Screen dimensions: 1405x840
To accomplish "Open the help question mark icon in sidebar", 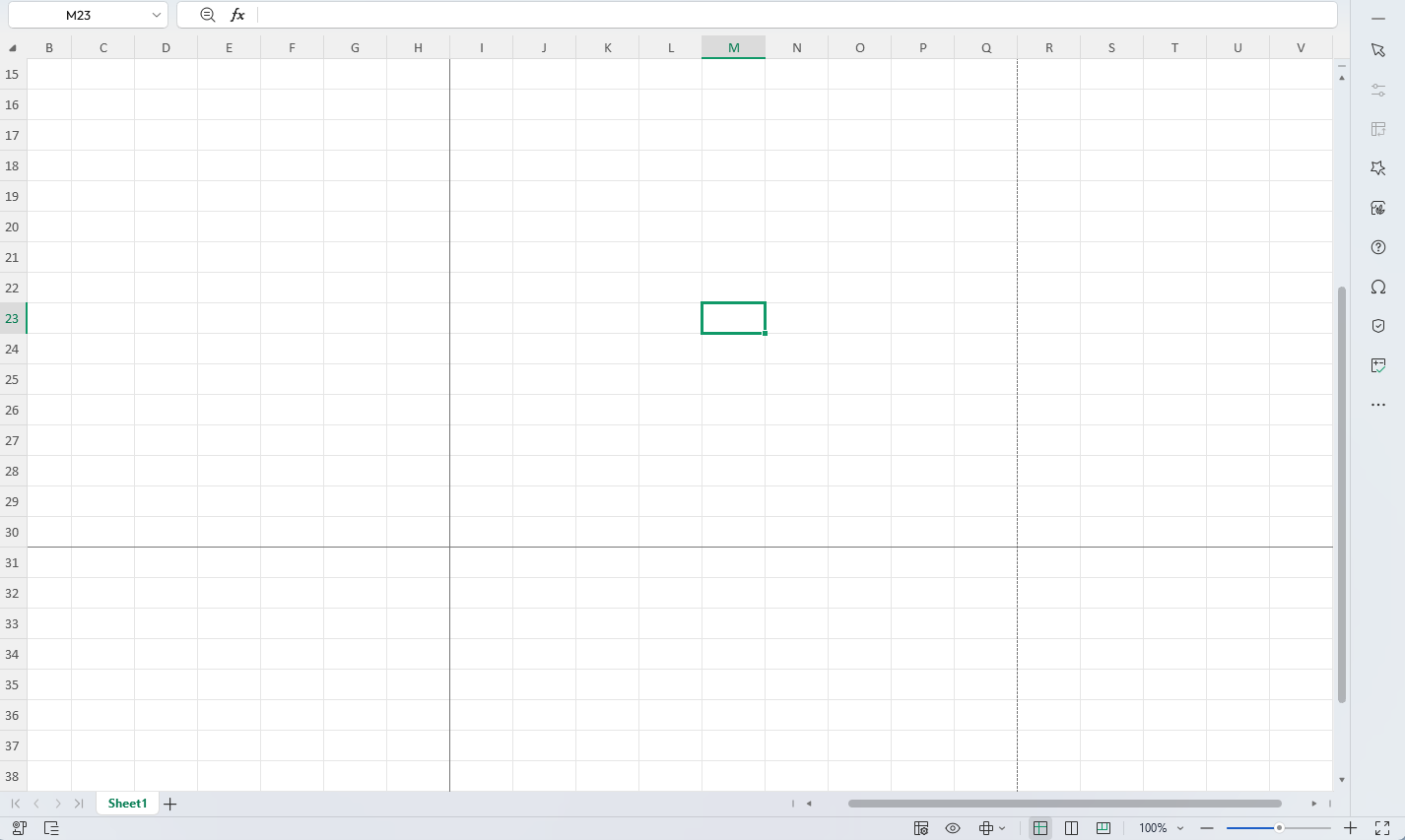I will click(x=1378, y=247).
